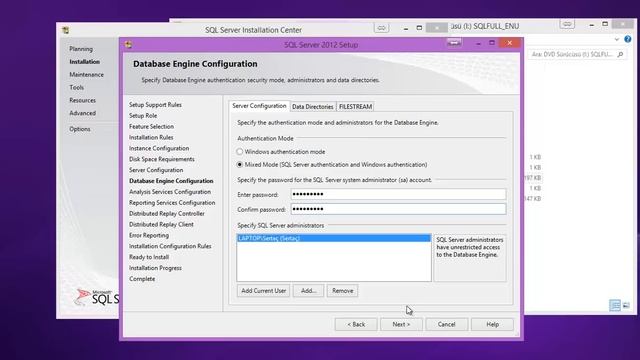The height and width of the screenshot is (360, 640).
Task: Select the Server Configuration tab
Action: coord(259,106)
